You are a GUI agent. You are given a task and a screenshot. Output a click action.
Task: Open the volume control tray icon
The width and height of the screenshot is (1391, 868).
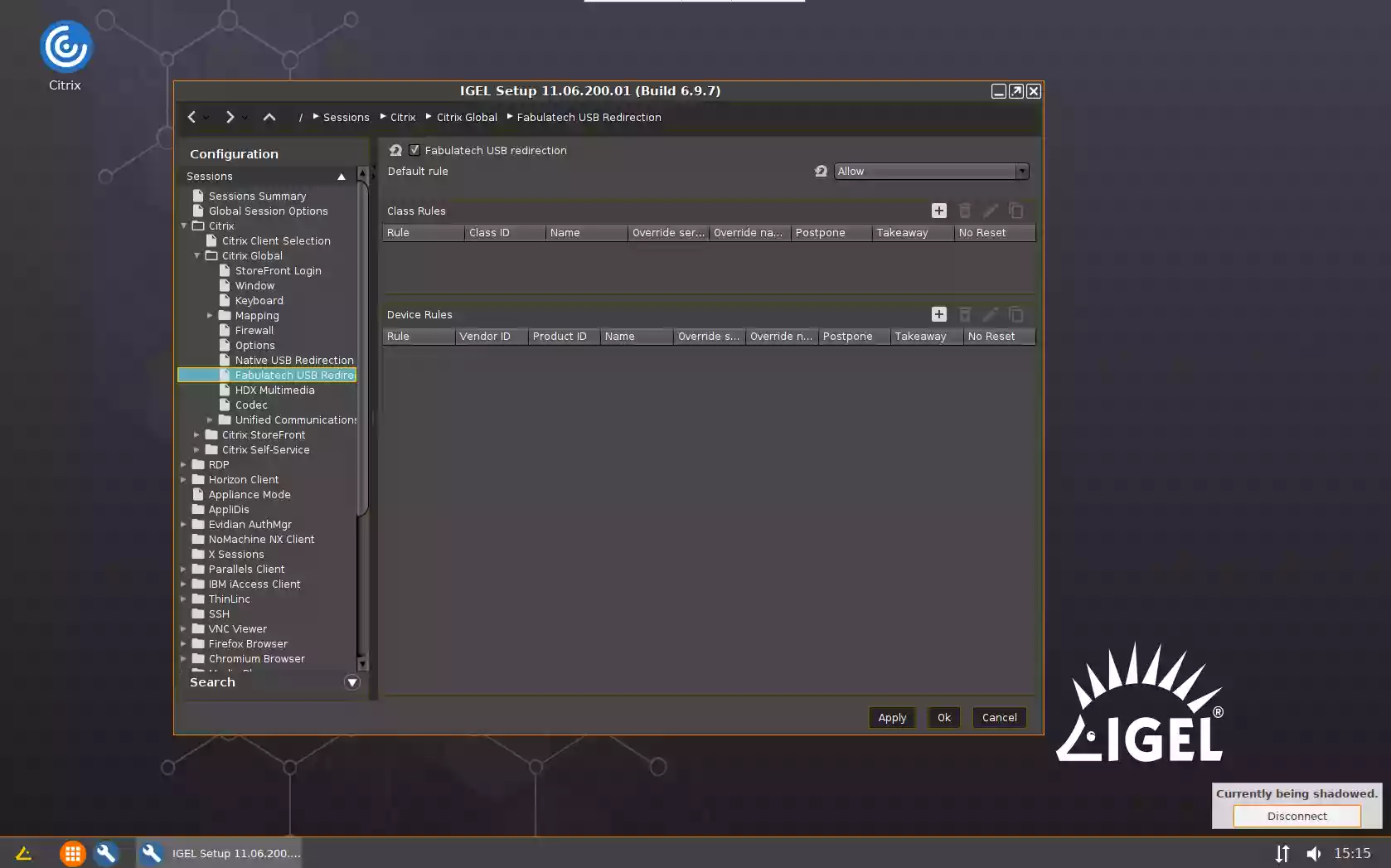point(1314,853)
